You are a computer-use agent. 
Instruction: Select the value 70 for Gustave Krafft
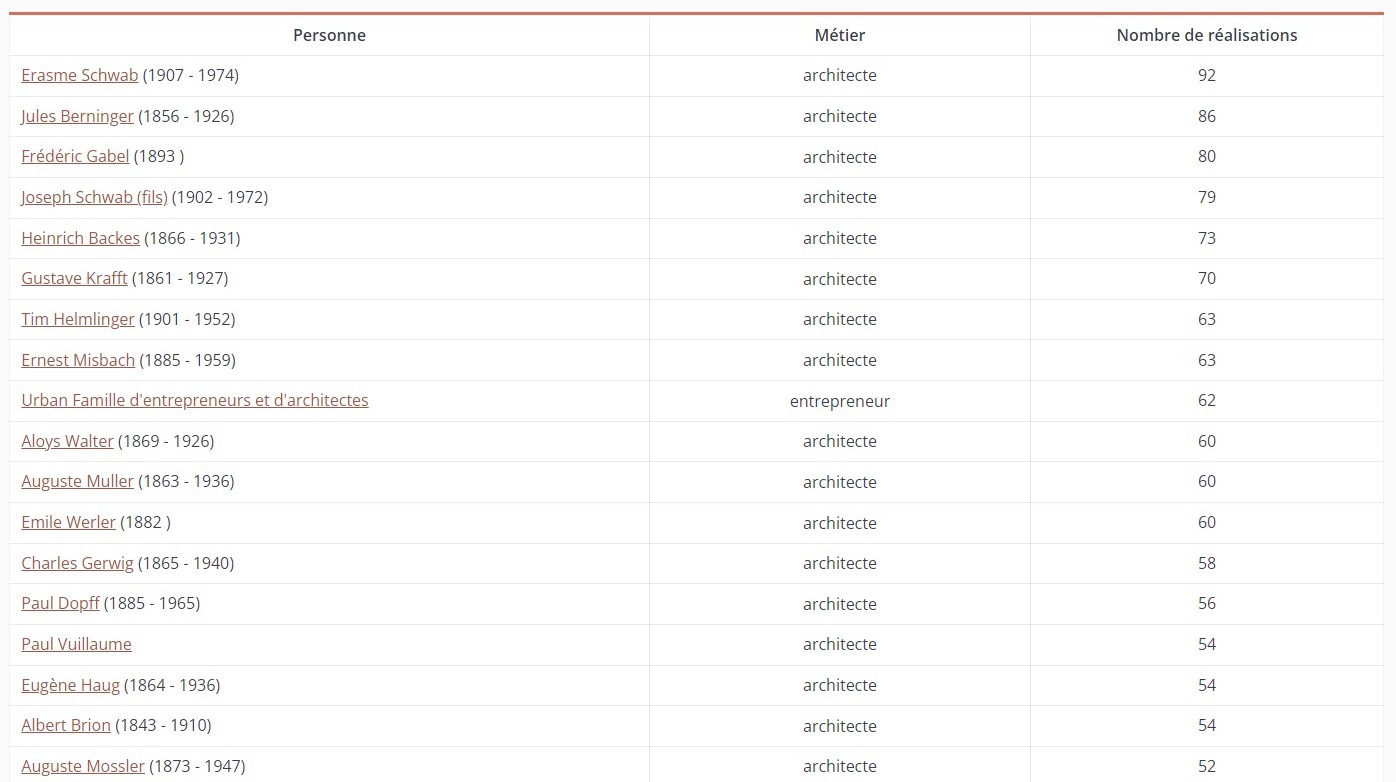(x=1207, y=278)
